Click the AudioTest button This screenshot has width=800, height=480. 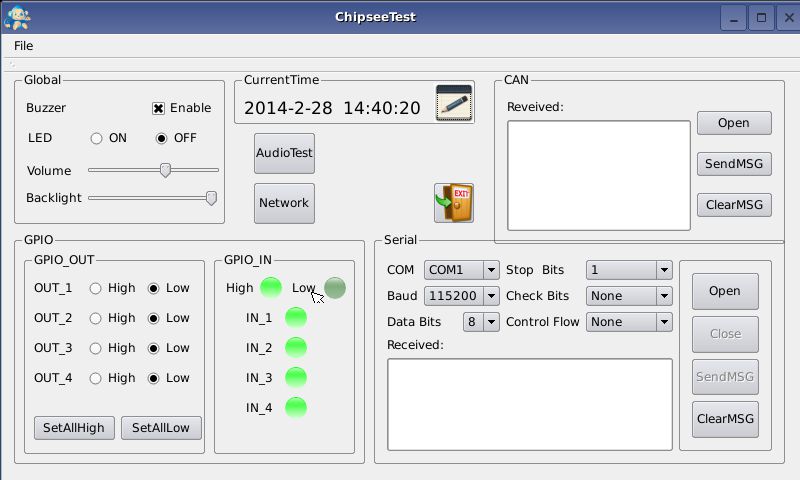point(284,153)
